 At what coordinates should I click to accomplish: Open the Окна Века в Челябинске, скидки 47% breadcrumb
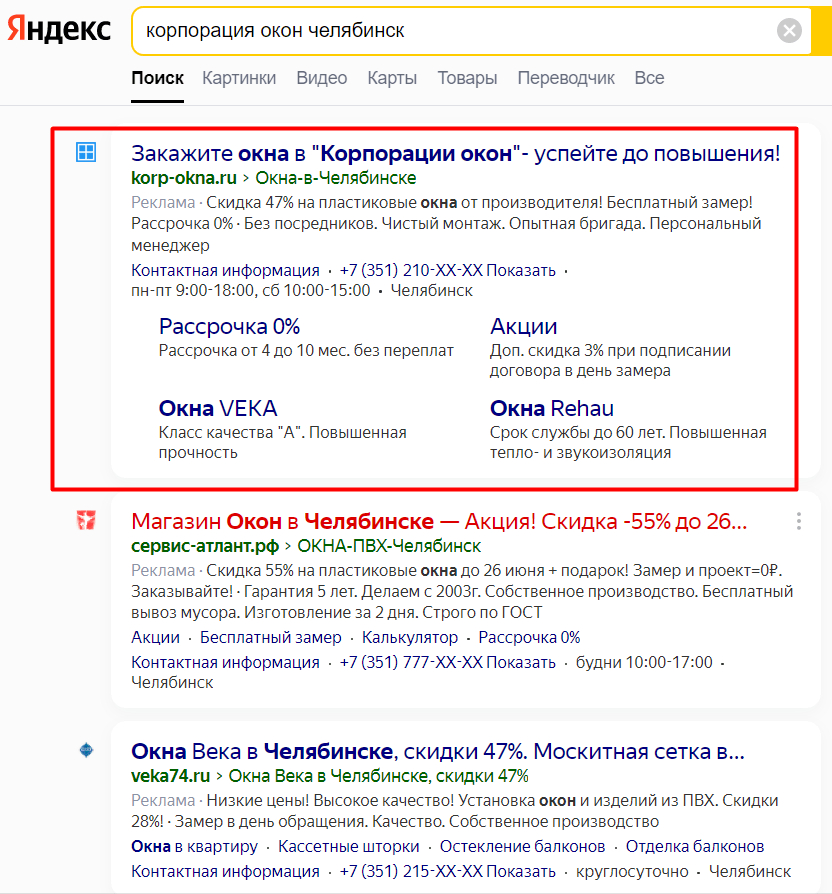click(379, 776)
